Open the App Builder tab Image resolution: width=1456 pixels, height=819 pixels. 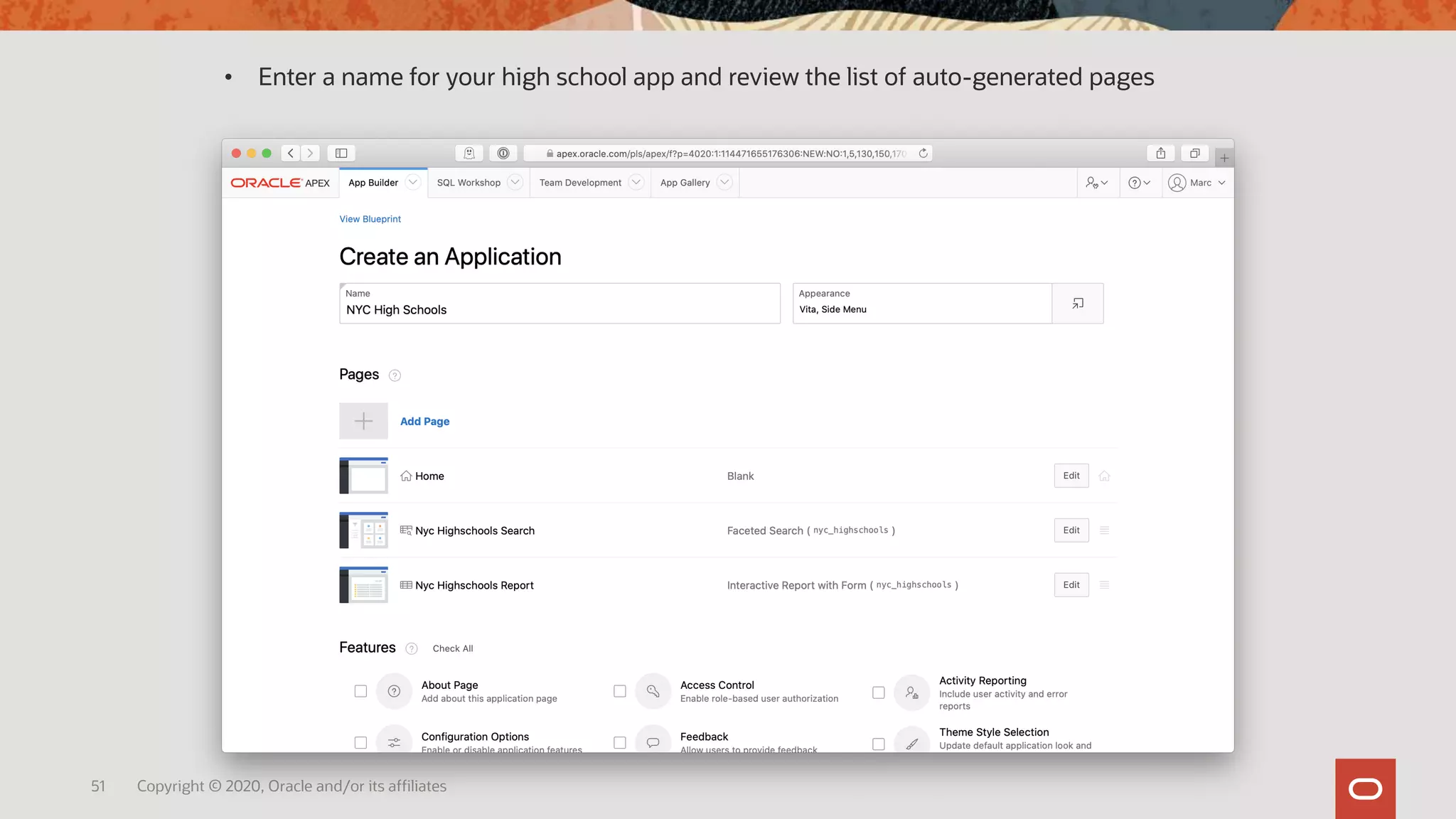point(373,183)
